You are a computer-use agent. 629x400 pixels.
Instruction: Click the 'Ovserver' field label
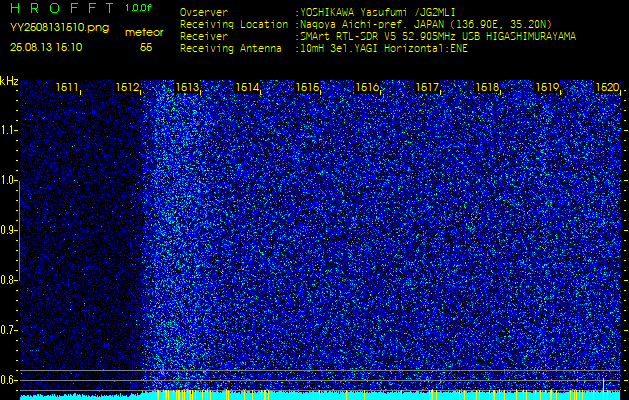pos(204,13)
